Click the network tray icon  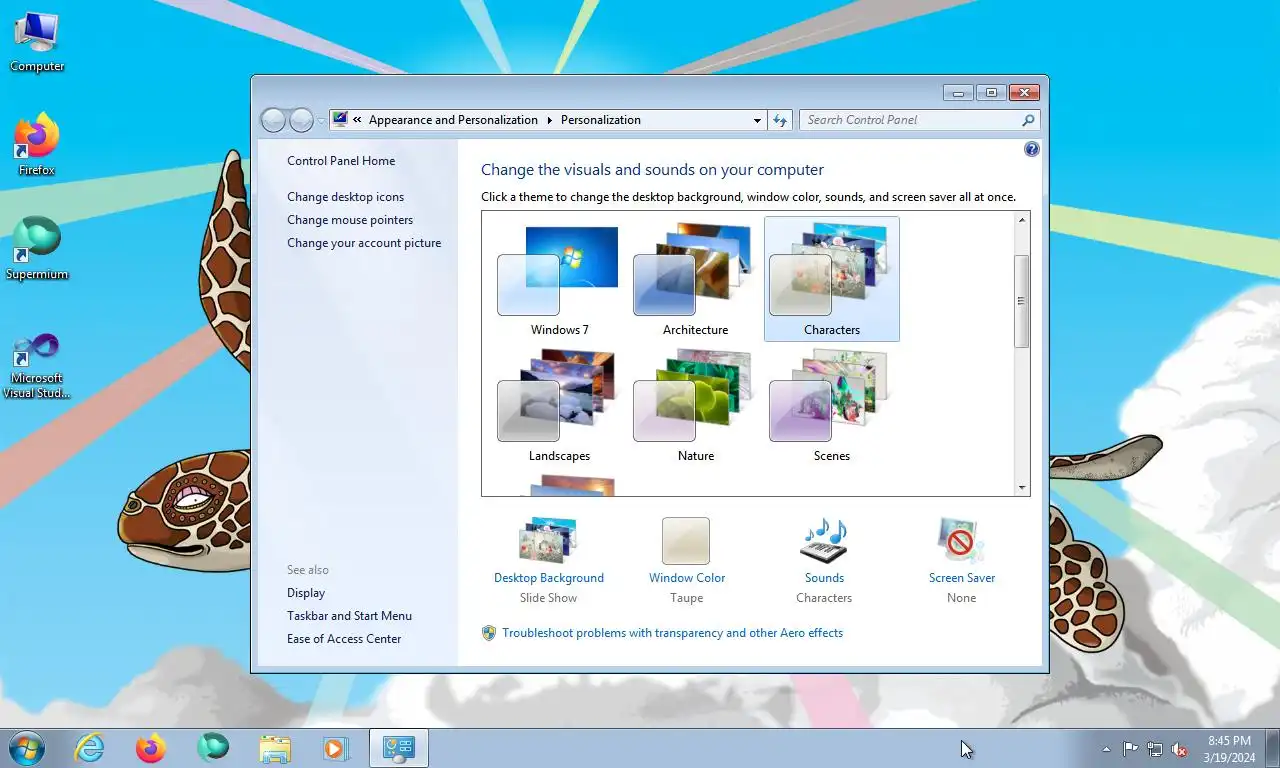(1155, 749)
